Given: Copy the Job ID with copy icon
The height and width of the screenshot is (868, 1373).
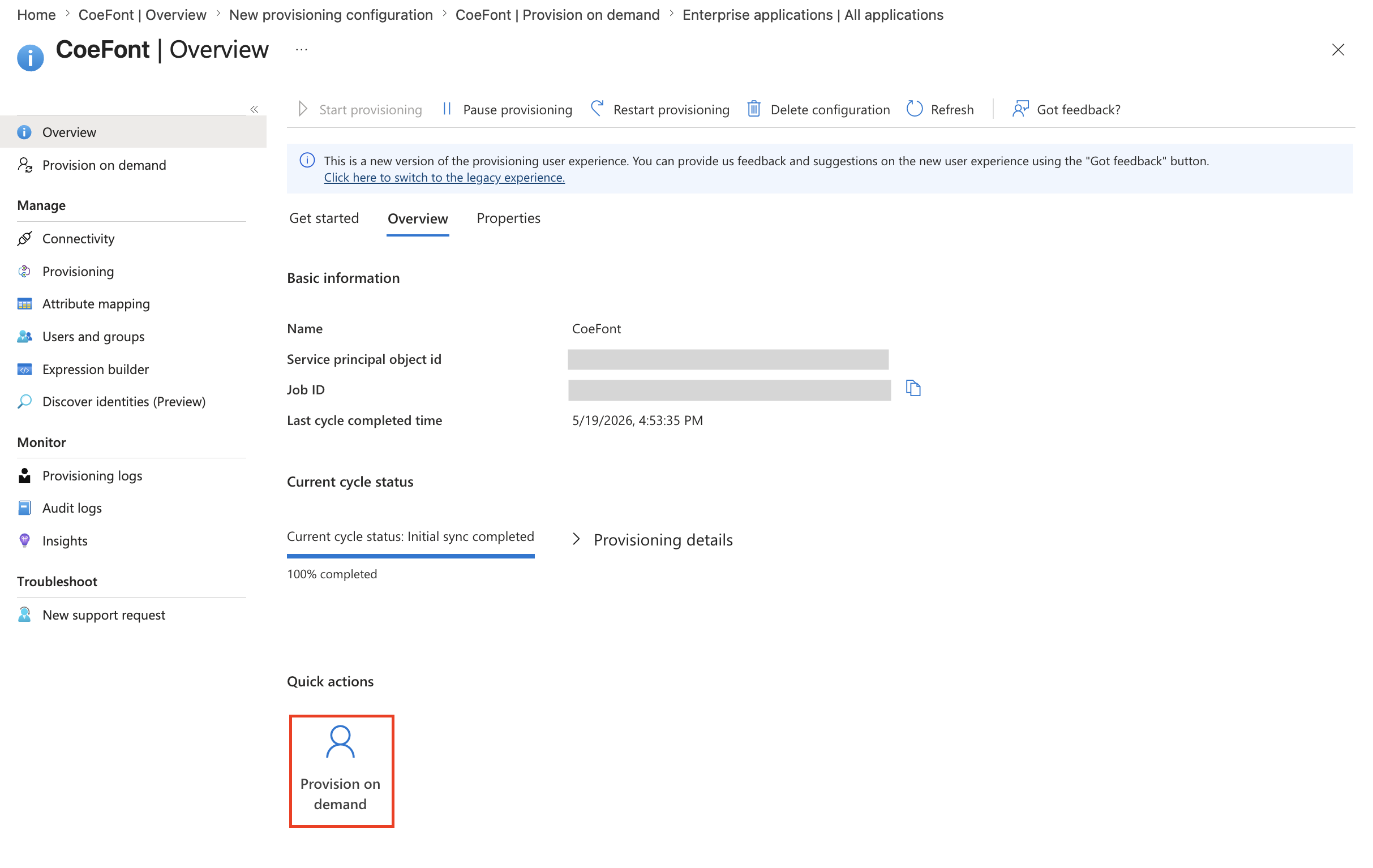Looking at the screenshot, I should pos(913,388).
